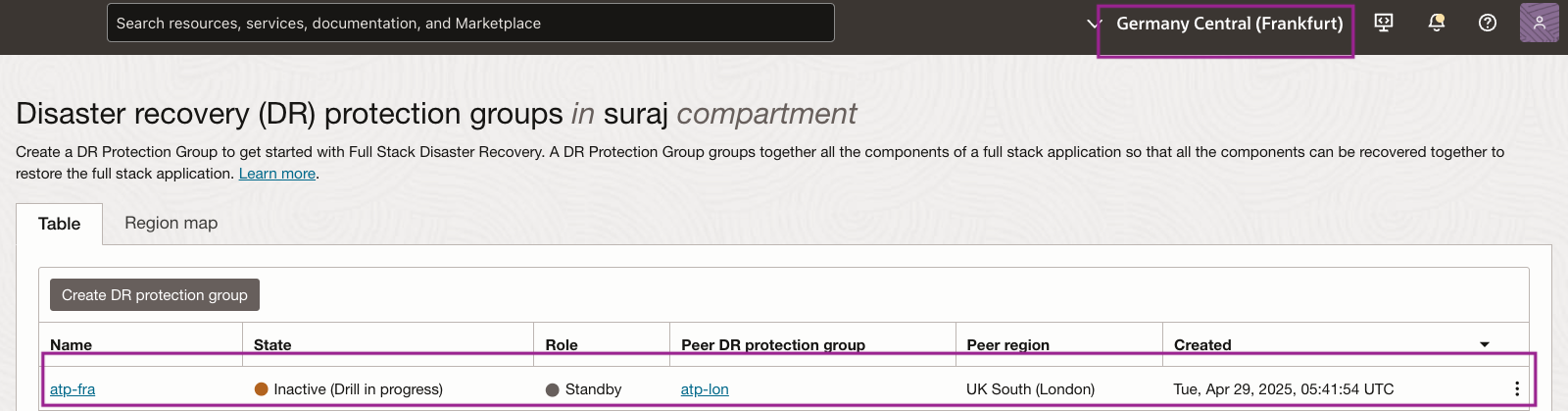Focus the search resources and services field
Image resolution: width=1568 pixels, height=411 pixels.
[x=470, y=24]
